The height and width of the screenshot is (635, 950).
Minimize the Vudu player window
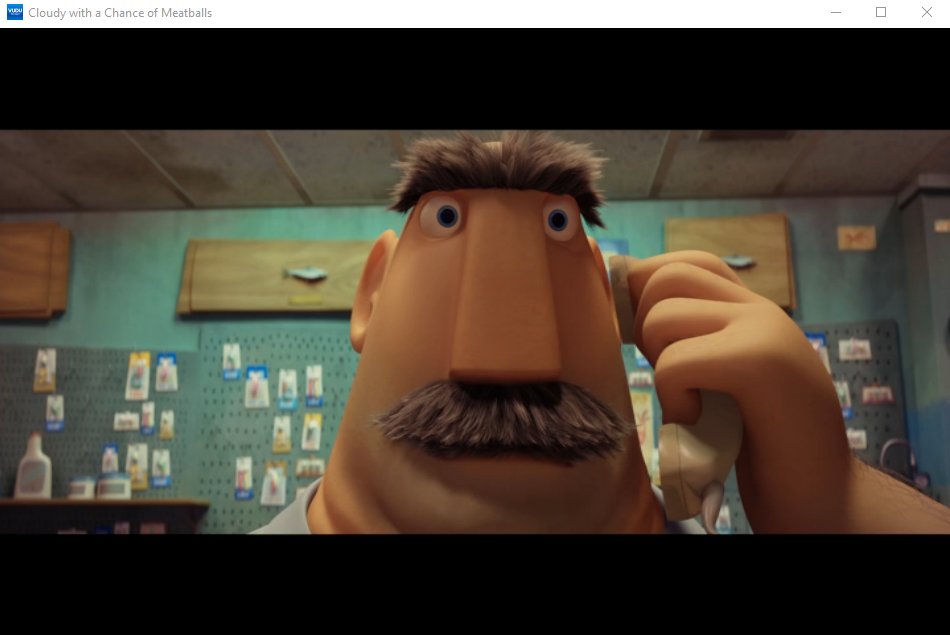835,12
